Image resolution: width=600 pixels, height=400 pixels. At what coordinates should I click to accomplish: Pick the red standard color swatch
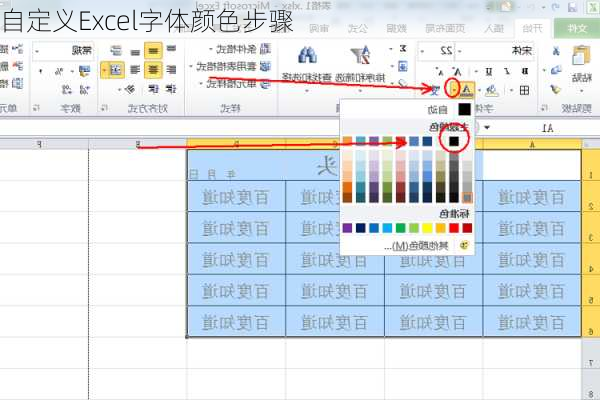(454, 228)
